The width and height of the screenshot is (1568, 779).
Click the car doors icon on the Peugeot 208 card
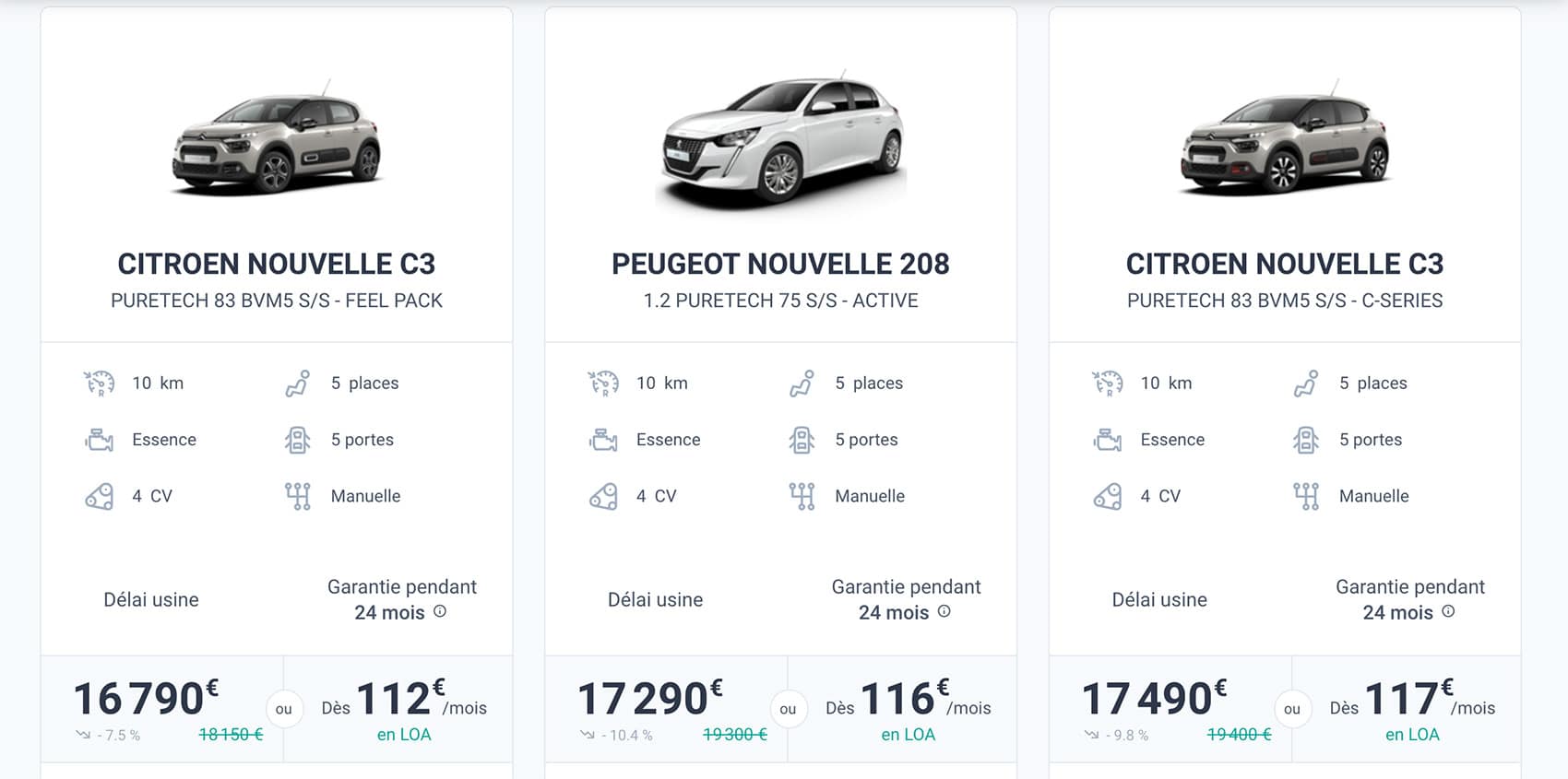pyautogui.click(x=802, y=440)
